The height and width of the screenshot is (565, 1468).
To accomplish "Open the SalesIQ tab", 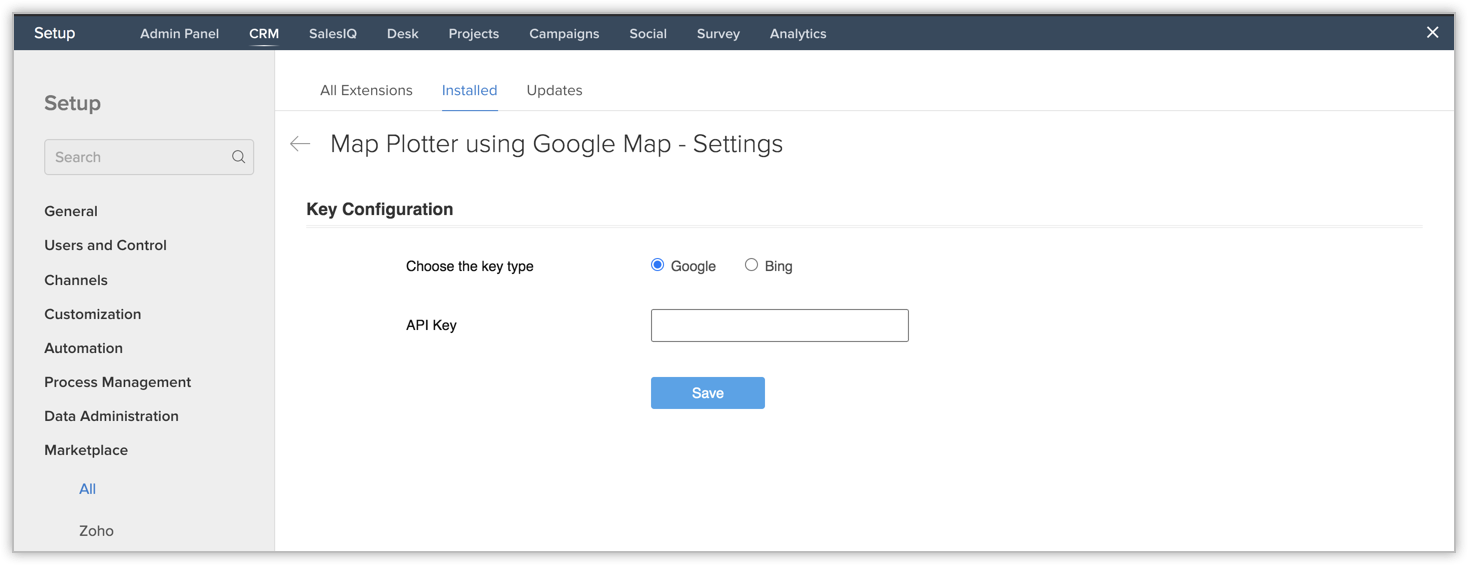I will pyautogui.click(x=333, y=33).
